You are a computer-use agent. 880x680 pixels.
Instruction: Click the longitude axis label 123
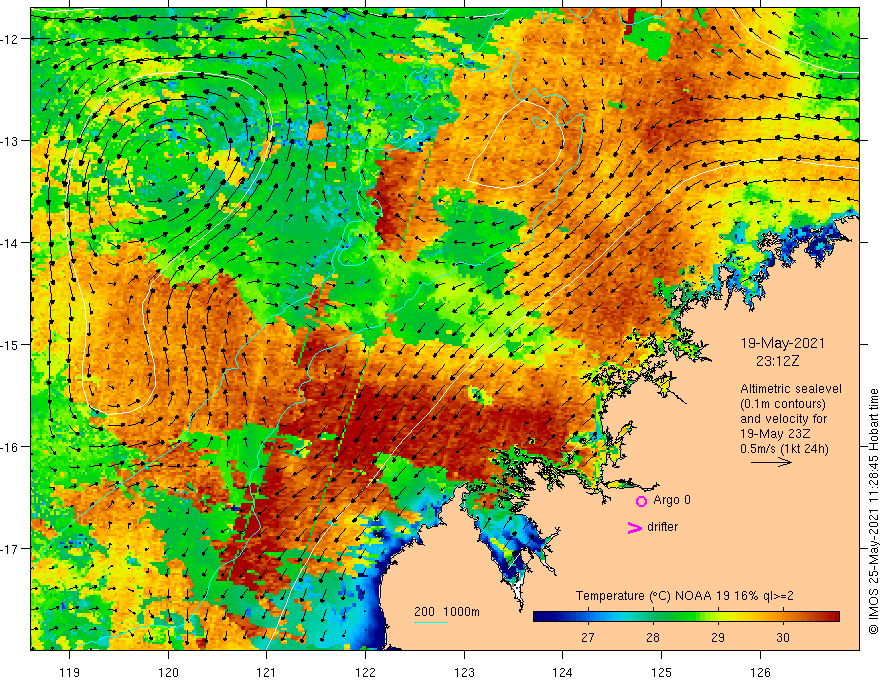464,672
